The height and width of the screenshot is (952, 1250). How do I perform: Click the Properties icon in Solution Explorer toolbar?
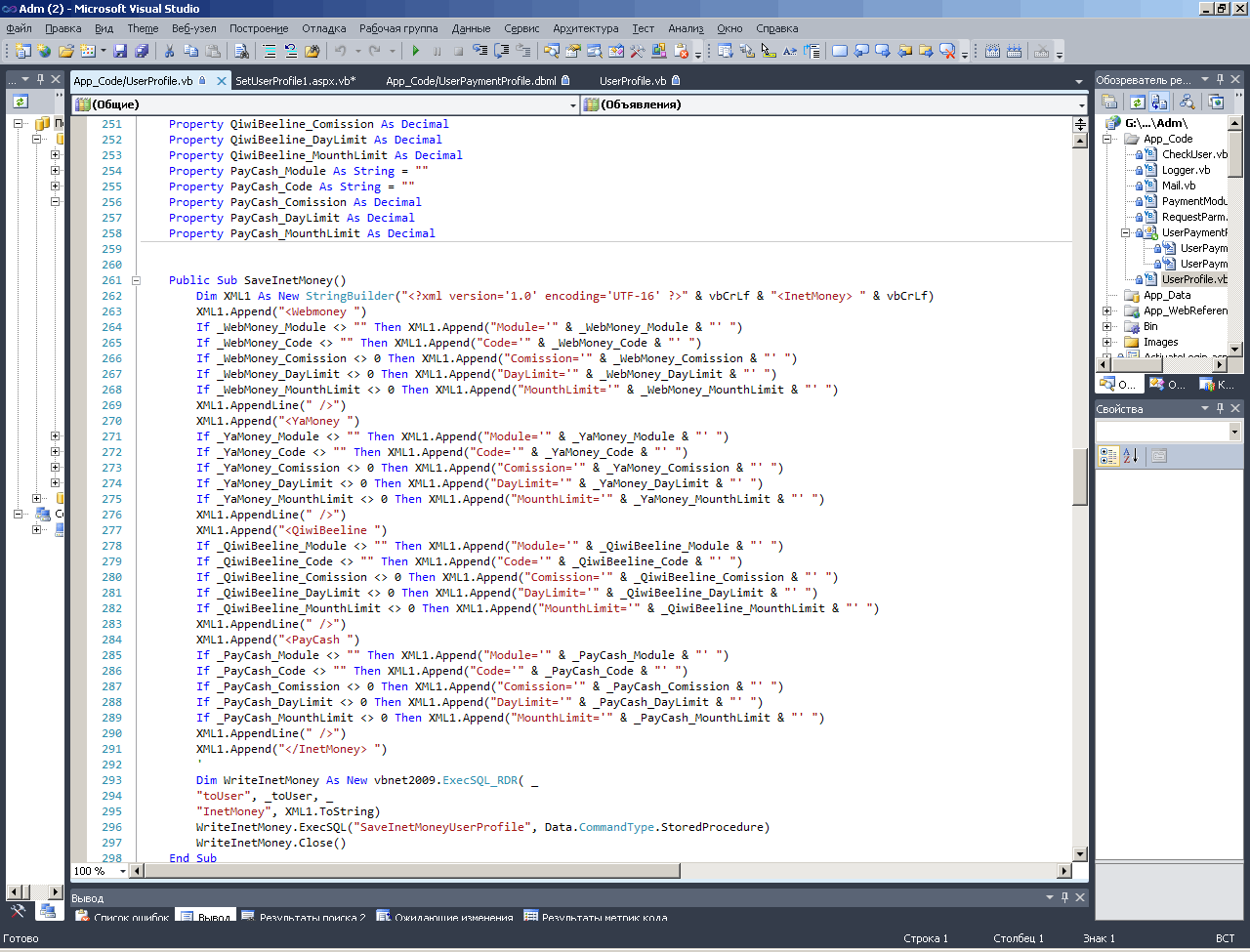(1109, 102)
